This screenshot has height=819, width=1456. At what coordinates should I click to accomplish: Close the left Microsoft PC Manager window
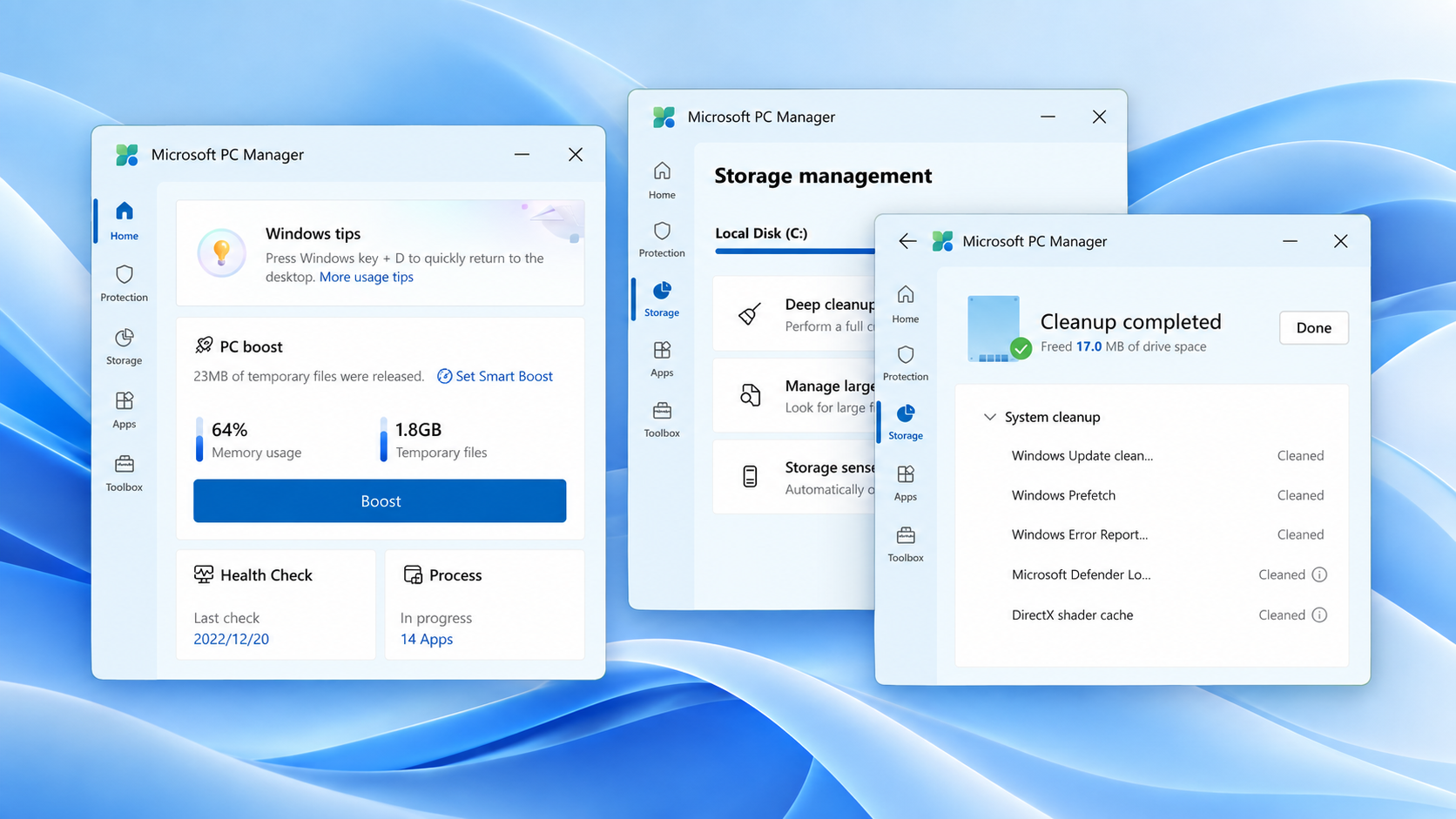[576, 154]
